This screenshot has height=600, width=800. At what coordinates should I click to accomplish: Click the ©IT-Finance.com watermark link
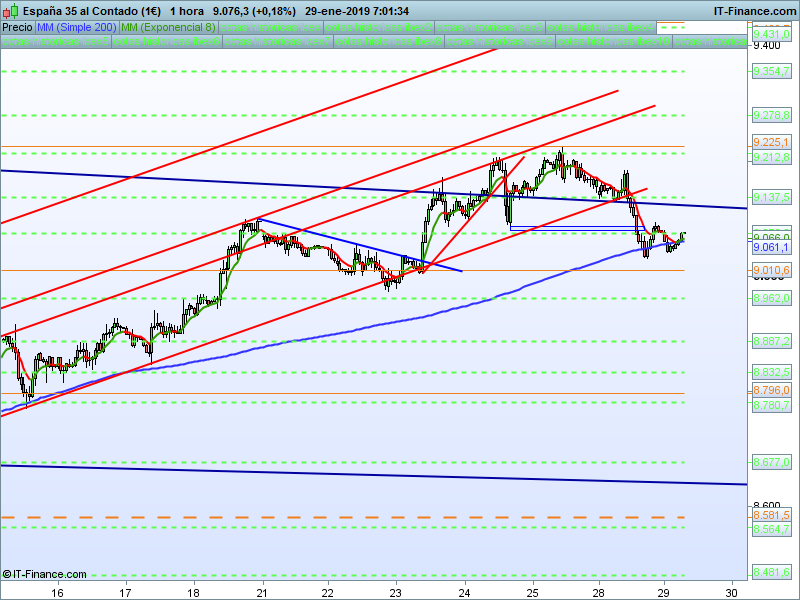coord(44,574)
